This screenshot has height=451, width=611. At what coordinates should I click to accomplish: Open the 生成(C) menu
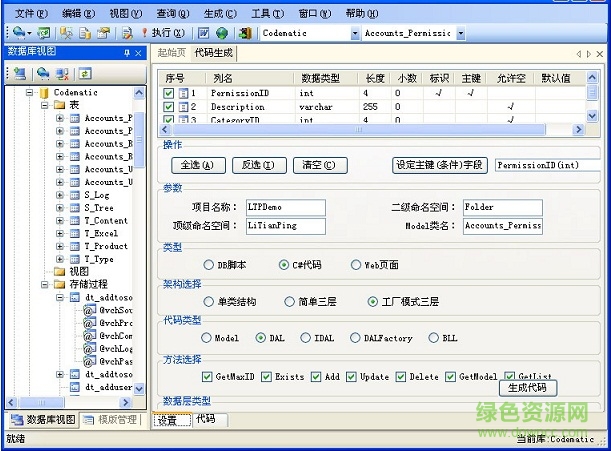(220, 14)
